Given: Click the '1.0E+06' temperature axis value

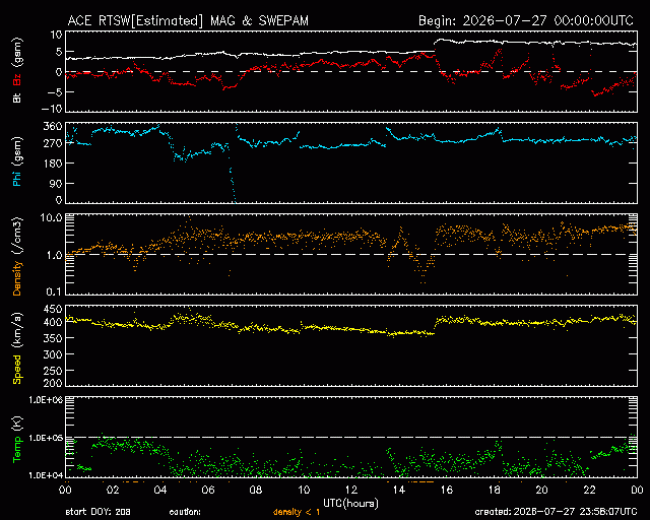Looking at the screenshot, I should [x=46, y=400].
